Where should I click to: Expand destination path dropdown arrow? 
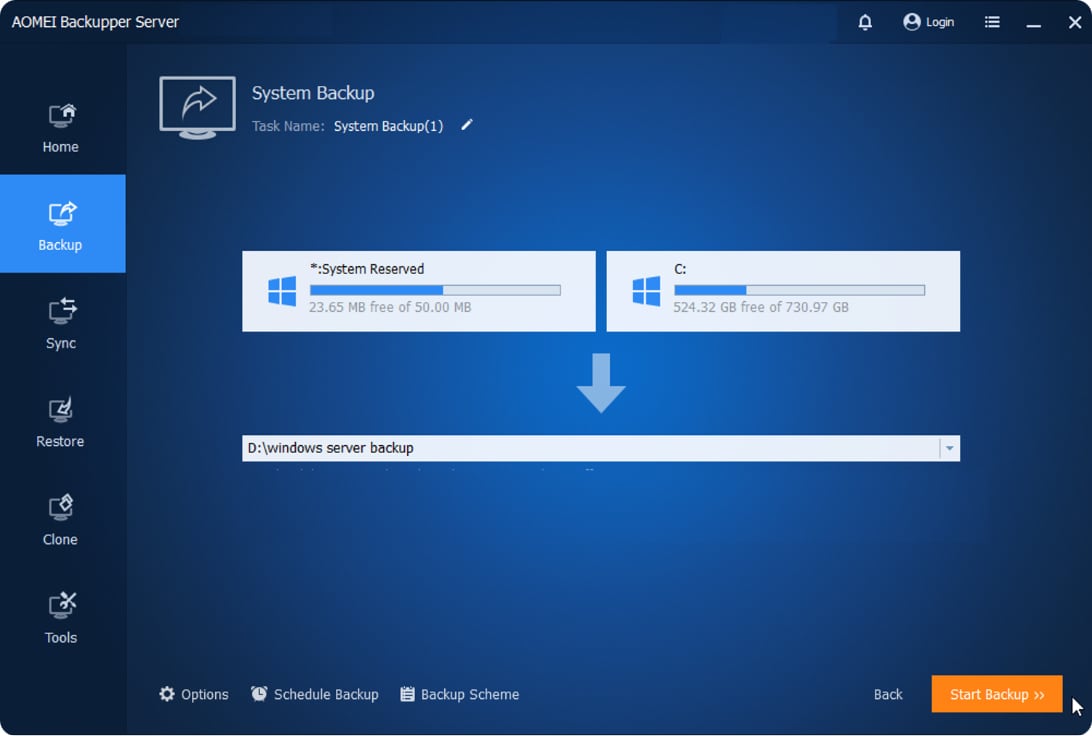tap(949, 448)
